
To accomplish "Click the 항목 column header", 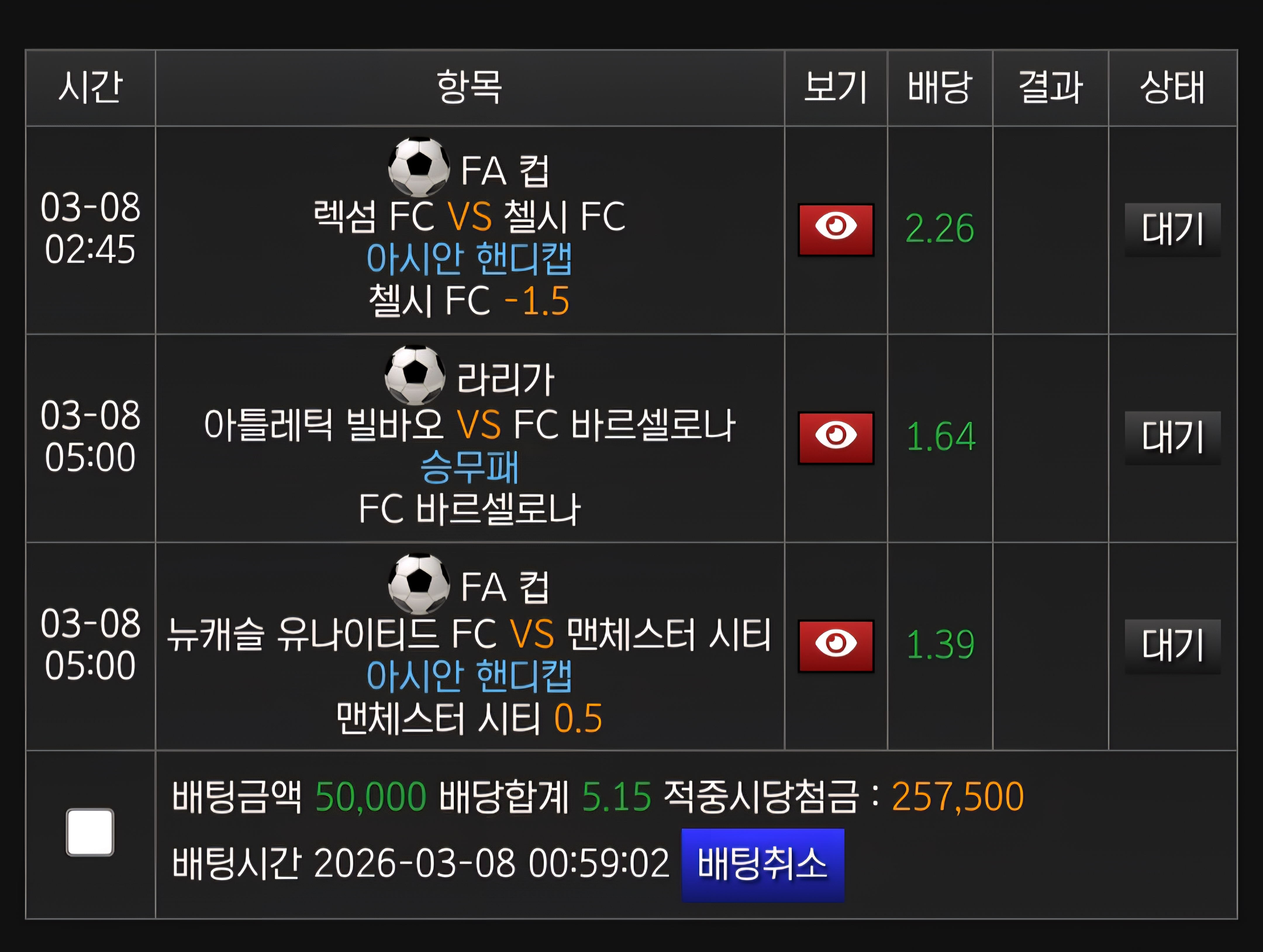I will tap(469, 87).
